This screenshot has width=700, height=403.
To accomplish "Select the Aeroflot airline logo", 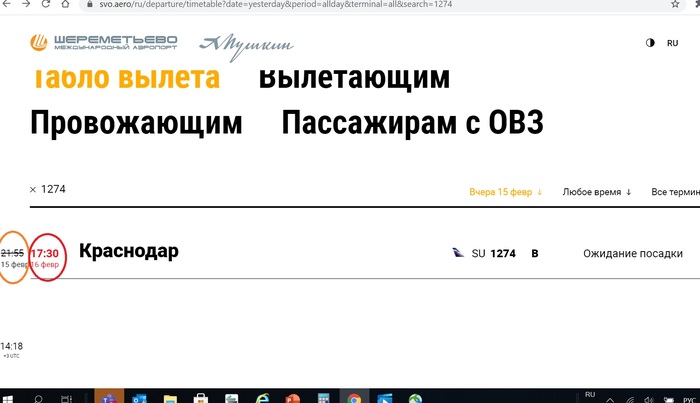I will tap(458, 253).
